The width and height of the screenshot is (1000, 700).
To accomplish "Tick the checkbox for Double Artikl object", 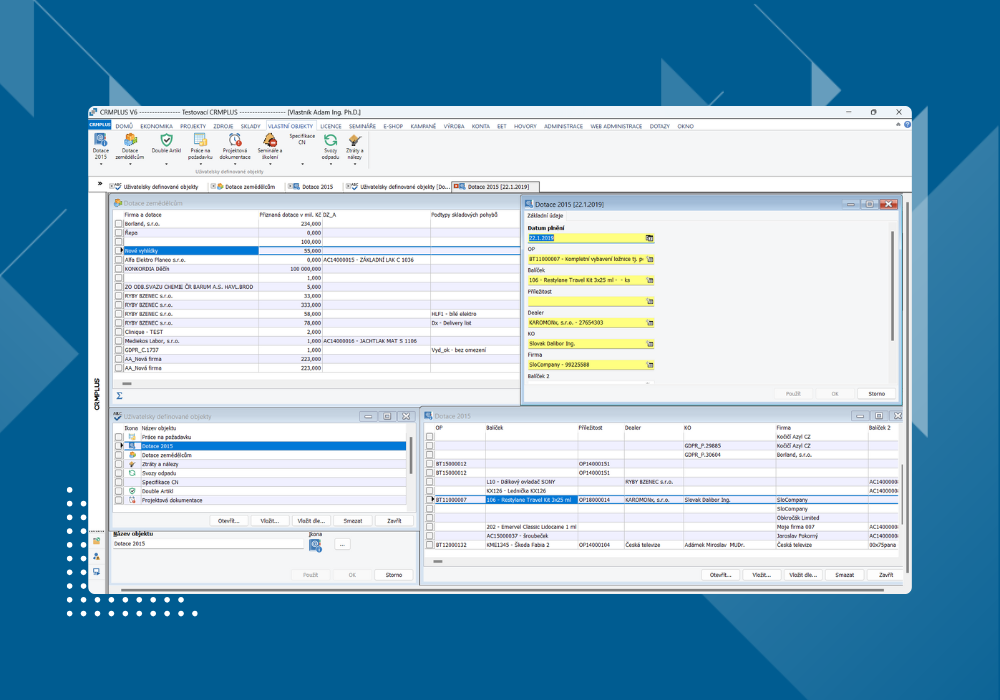I will (119, 492).
